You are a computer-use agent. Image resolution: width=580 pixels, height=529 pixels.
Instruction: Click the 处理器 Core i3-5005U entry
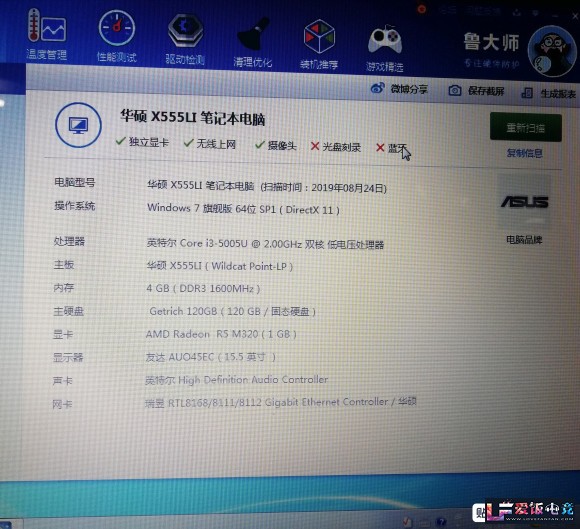[x=265, y=244]
